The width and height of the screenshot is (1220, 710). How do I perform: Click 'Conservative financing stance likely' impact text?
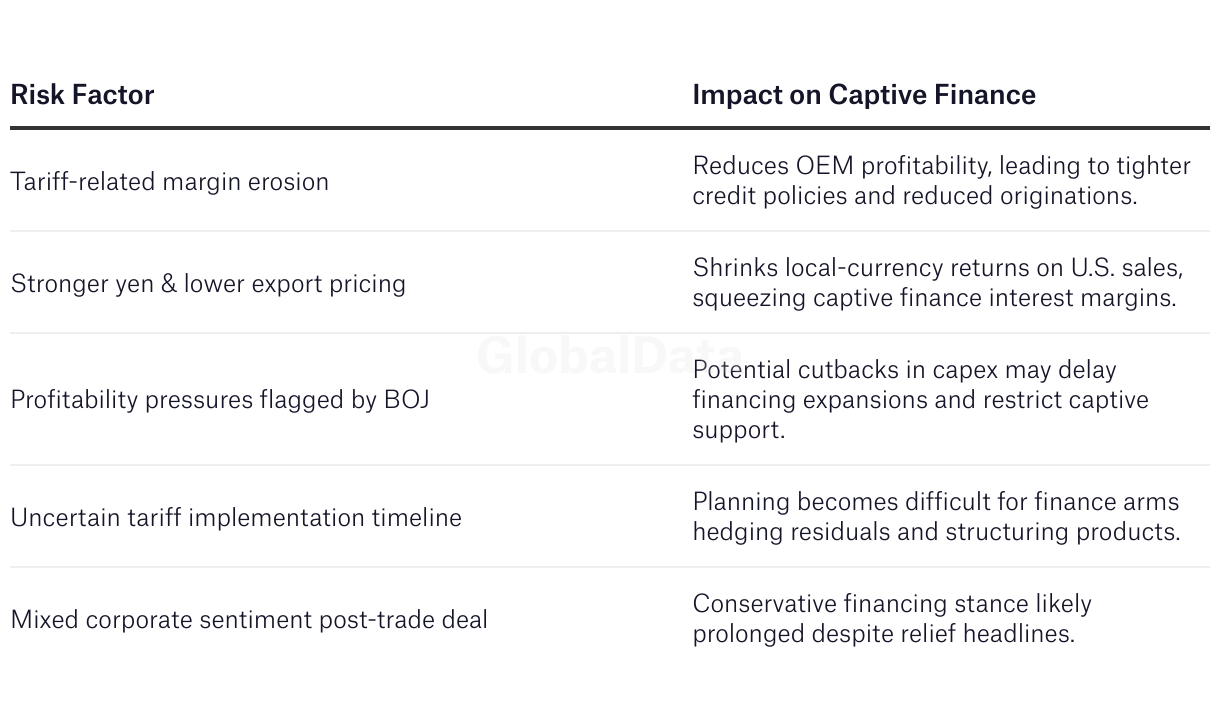pyautogui.click(x=891, y=604)
